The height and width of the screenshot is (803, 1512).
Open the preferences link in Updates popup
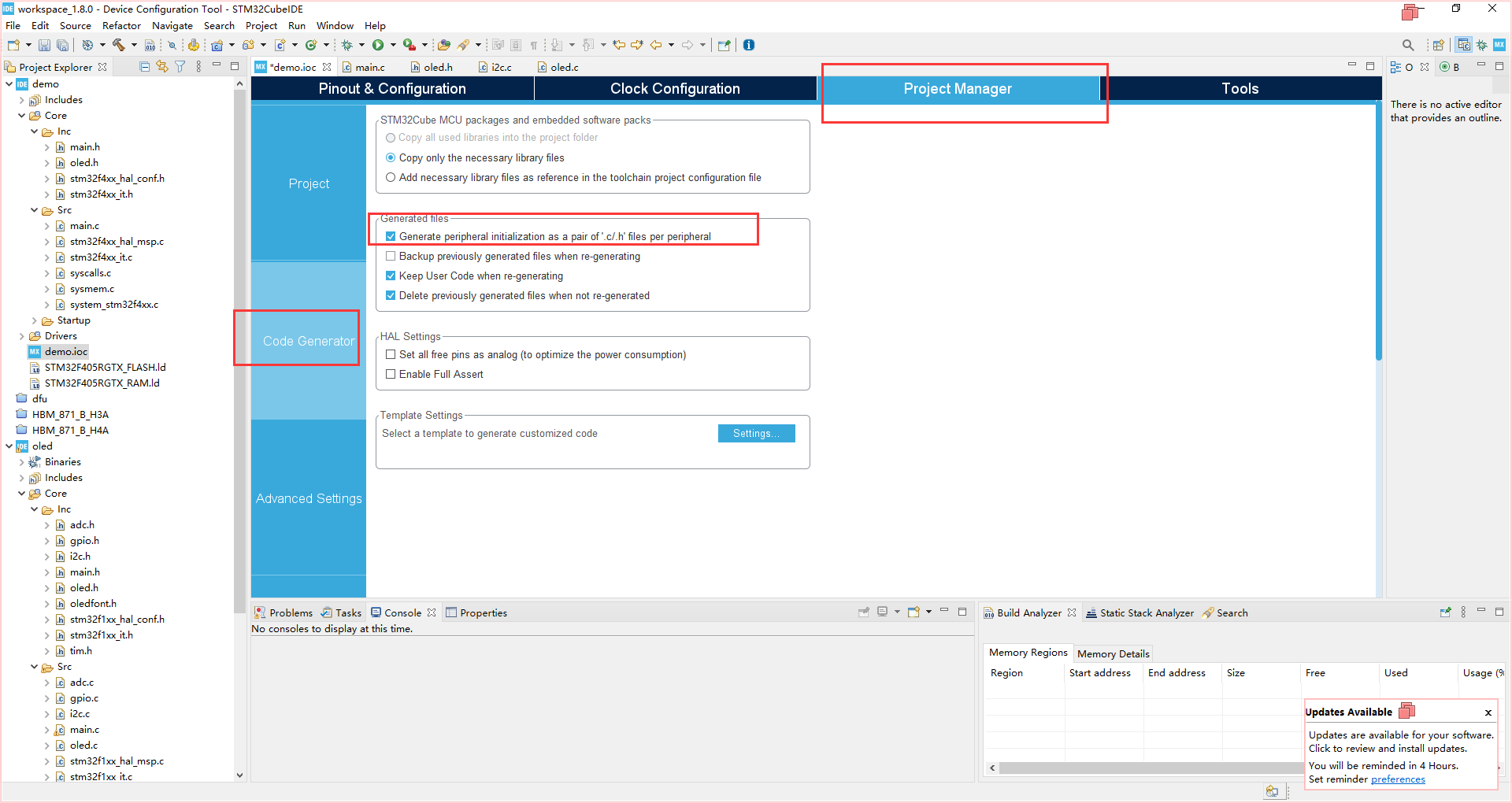[x=1398, y=779]
